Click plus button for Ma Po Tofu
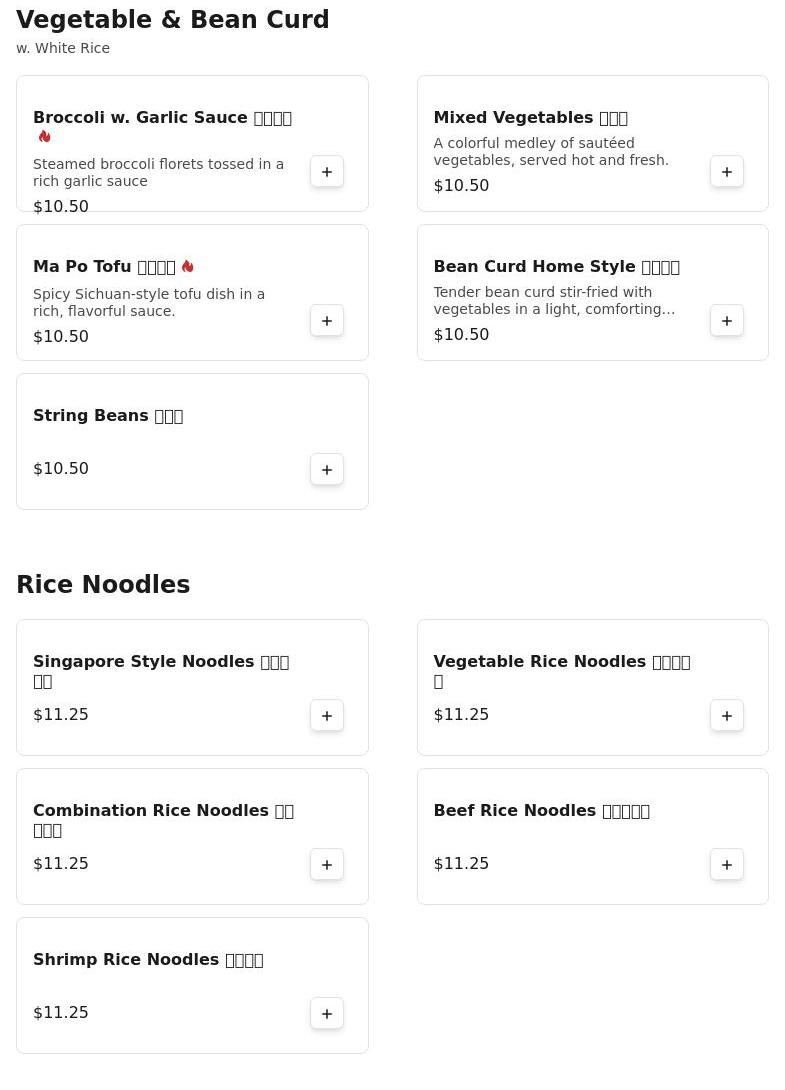The image size is (785, 1090). [x=327, y=321]
